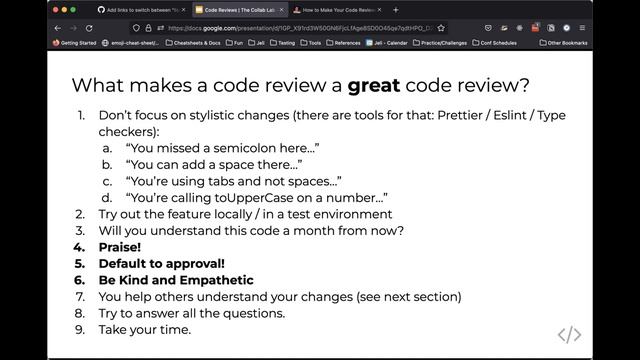Click the 'Take your time.' list item

145,330
